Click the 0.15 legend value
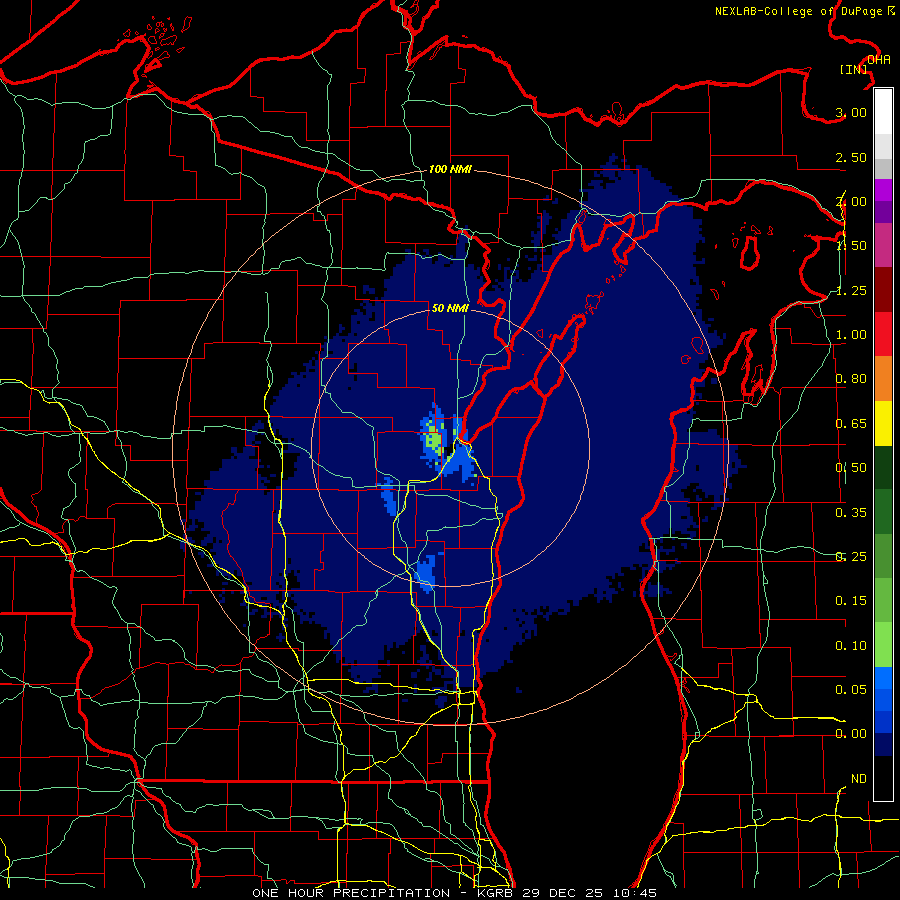Viewport: 900px width, 900px height. point(851,601)
